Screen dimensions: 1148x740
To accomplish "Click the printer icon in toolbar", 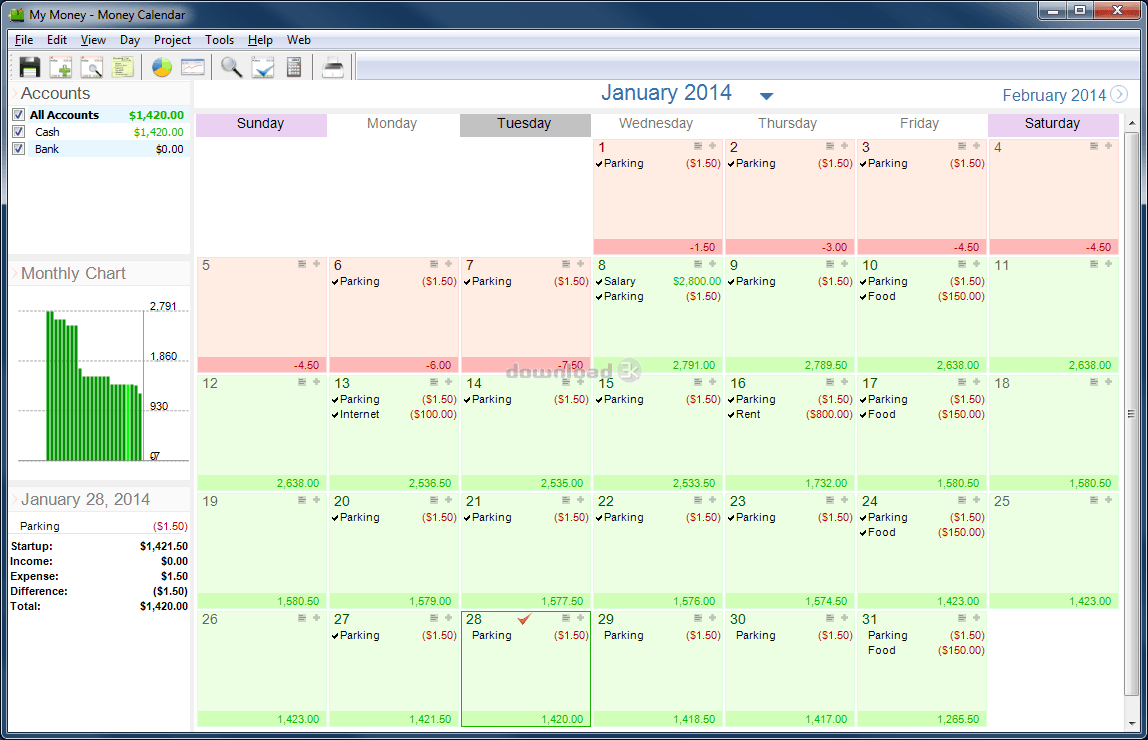I will click(334, 67).
